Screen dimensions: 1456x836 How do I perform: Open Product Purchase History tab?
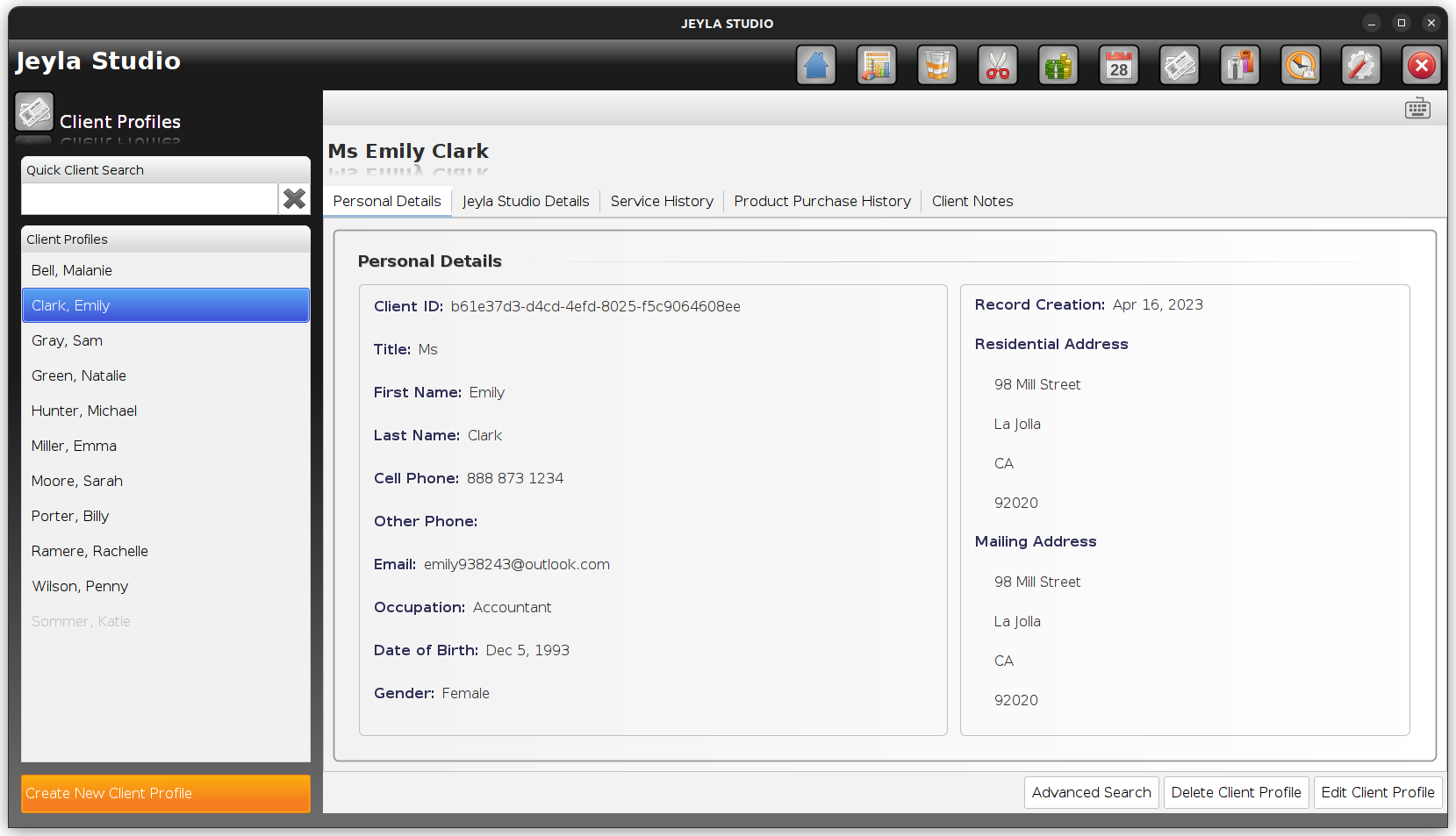822,201
